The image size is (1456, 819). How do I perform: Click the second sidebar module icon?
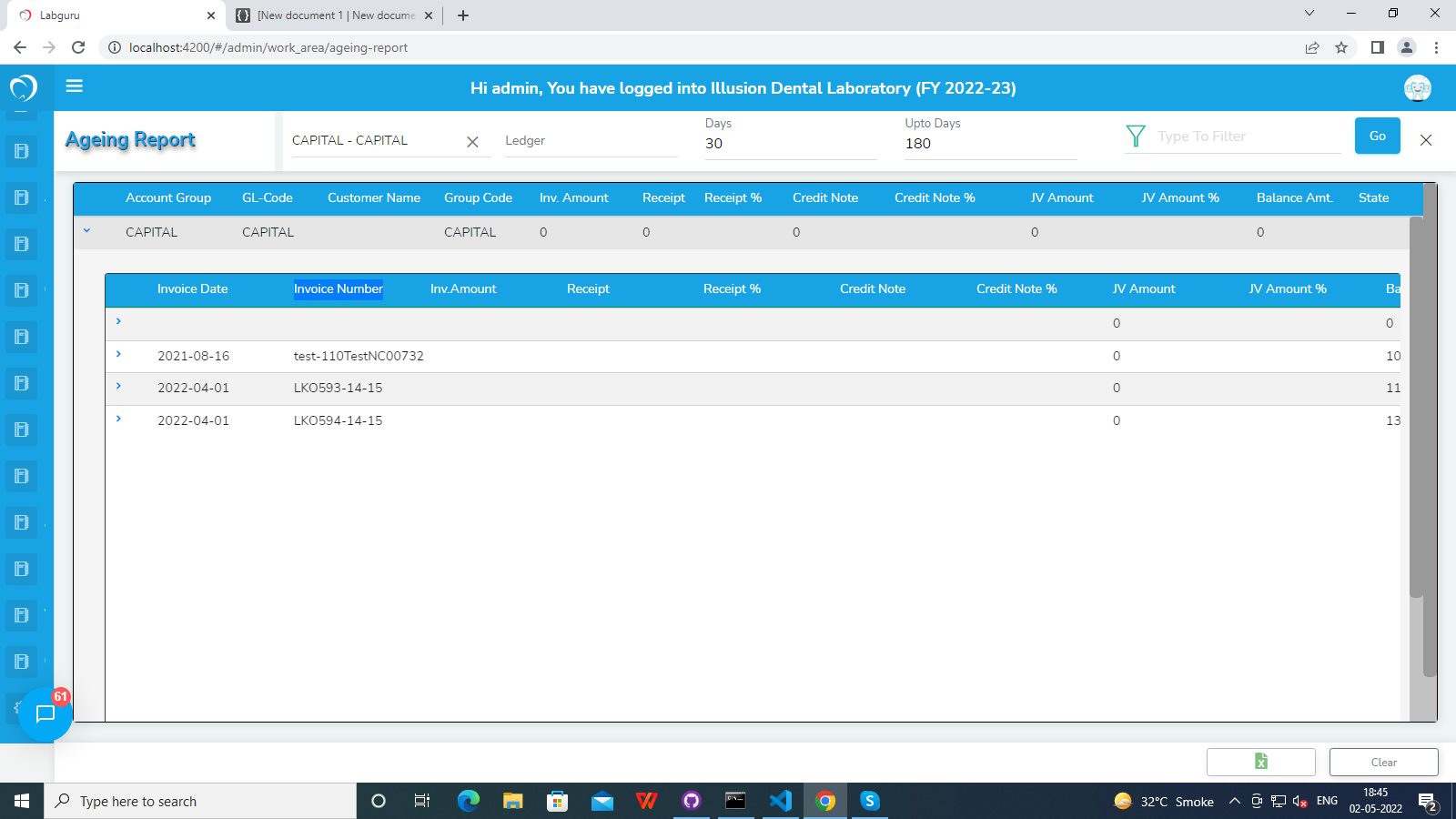pos(22,197)
